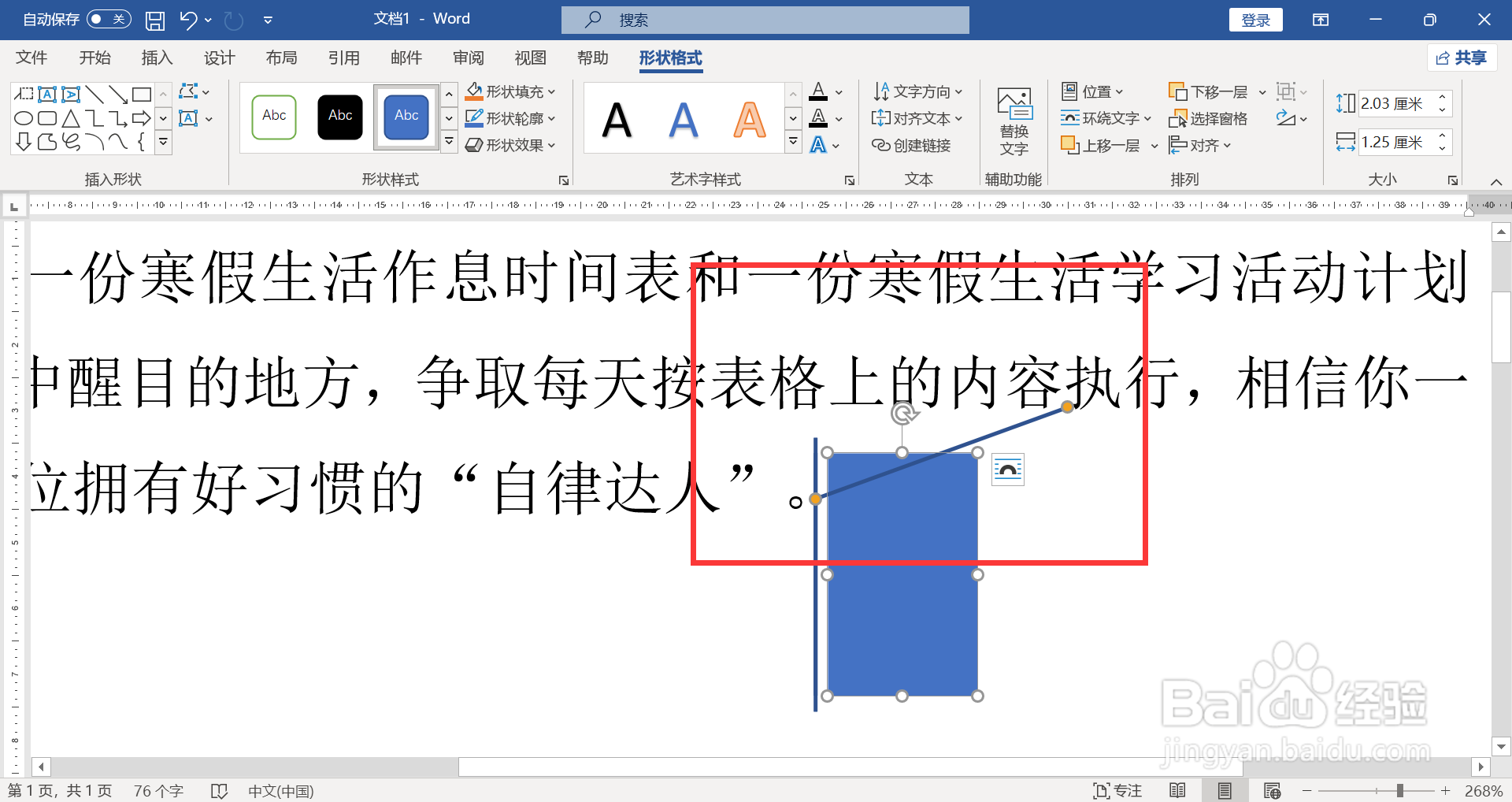Screen dimensions: 1512x802
Task: Select the text box shape tool
Action: pos(47,95)
